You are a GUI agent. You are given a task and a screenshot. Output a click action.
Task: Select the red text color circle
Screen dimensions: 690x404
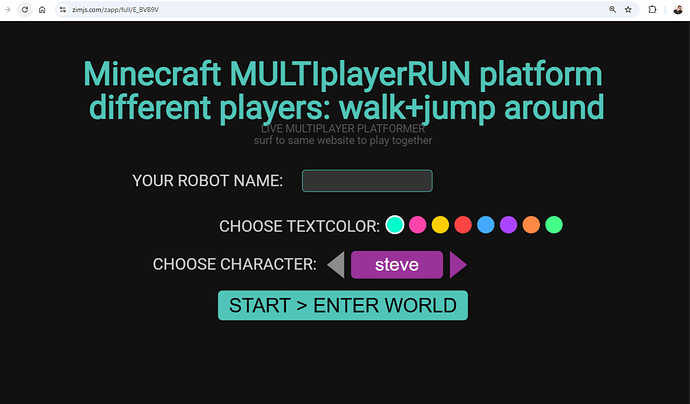tap(463, 225)
